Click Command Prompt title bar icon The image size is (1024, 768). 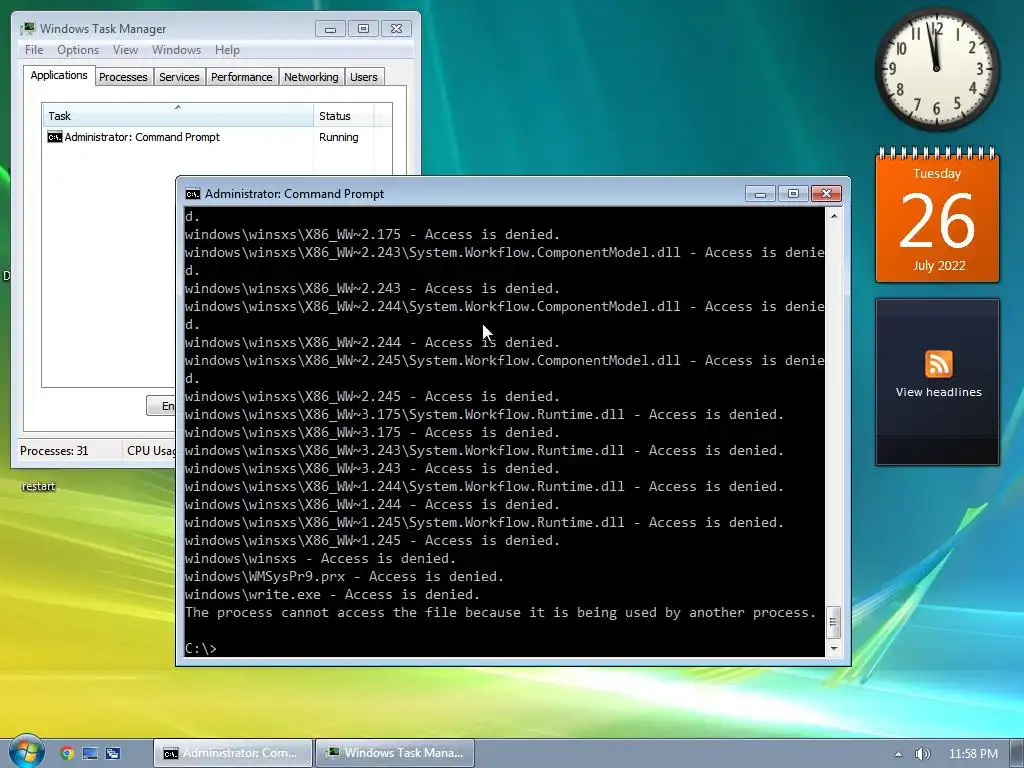point(193,194)
